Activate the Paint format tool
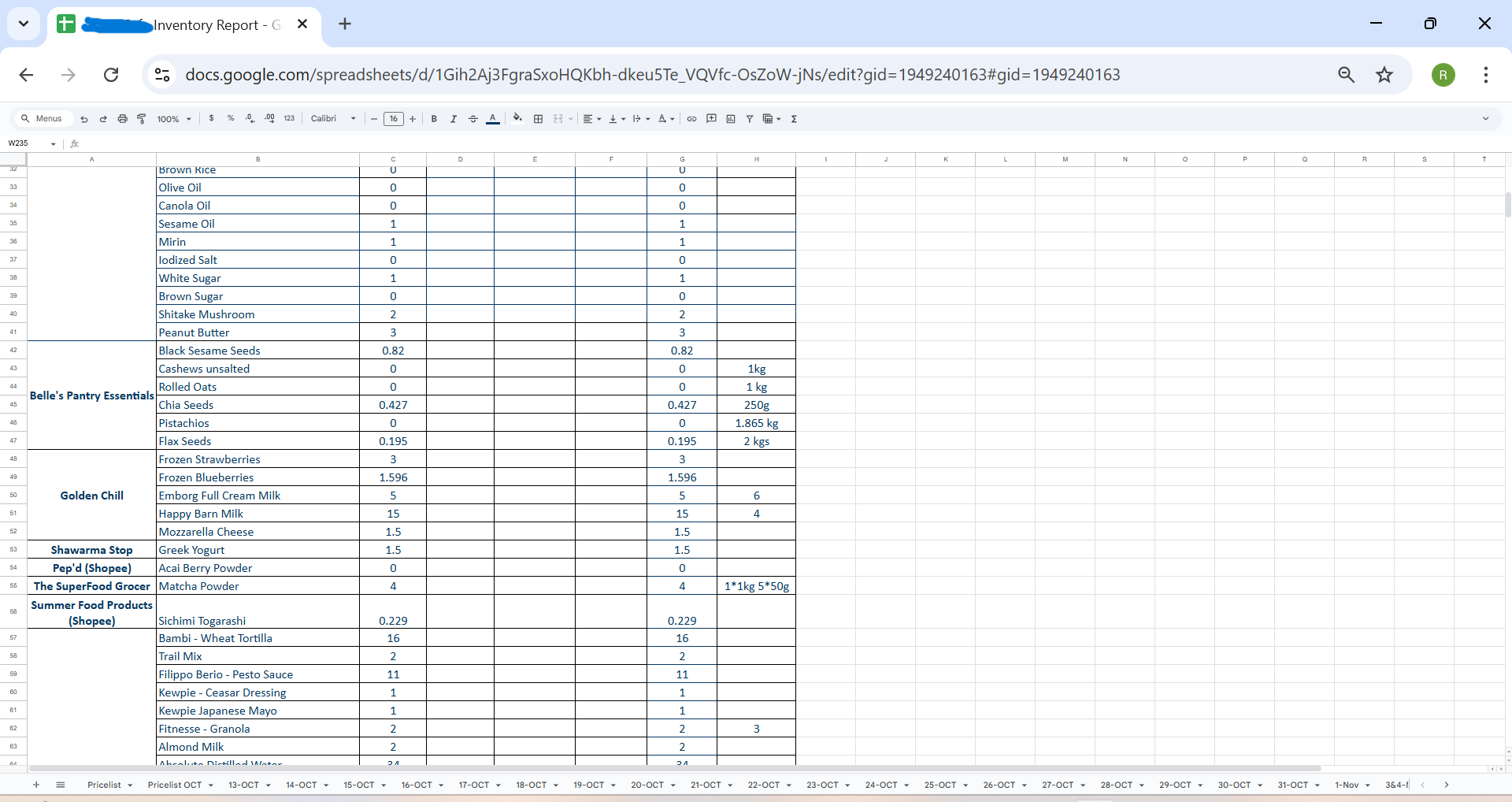1512x802 pixels. pyautogui.click(x=142, y=119)
